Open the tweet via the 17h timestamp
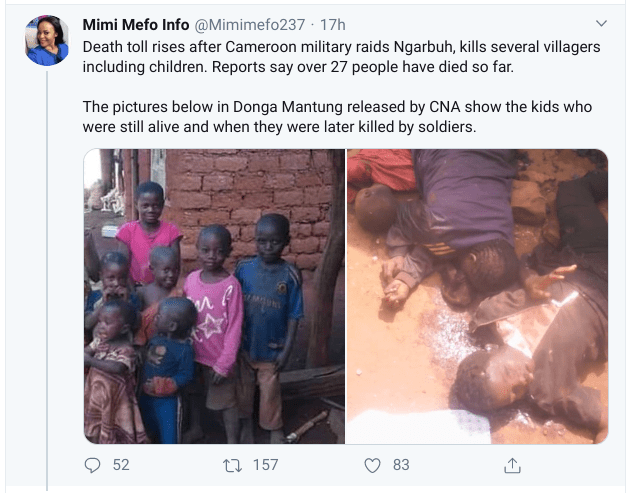This screenshot has width=640, height=493. click(333, 25)
